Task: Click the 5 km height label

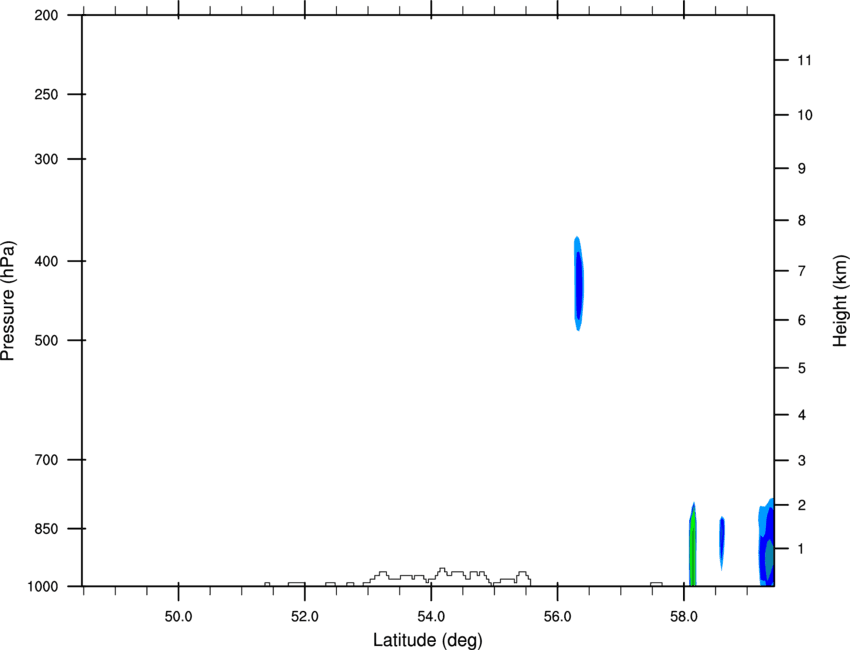Action: click(802, 368)
